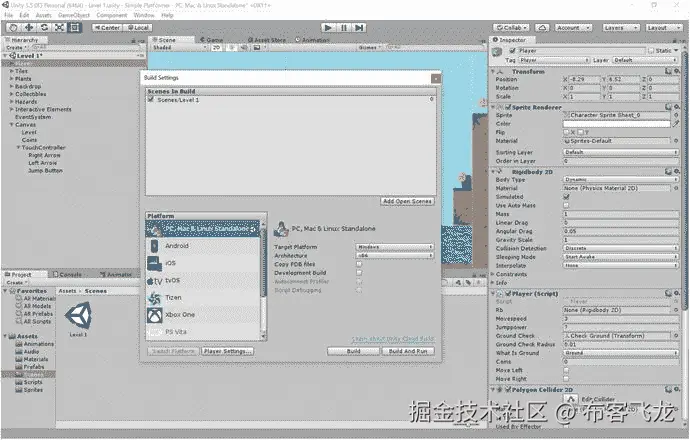Select the Move tool in toolbar

point(29,28)
